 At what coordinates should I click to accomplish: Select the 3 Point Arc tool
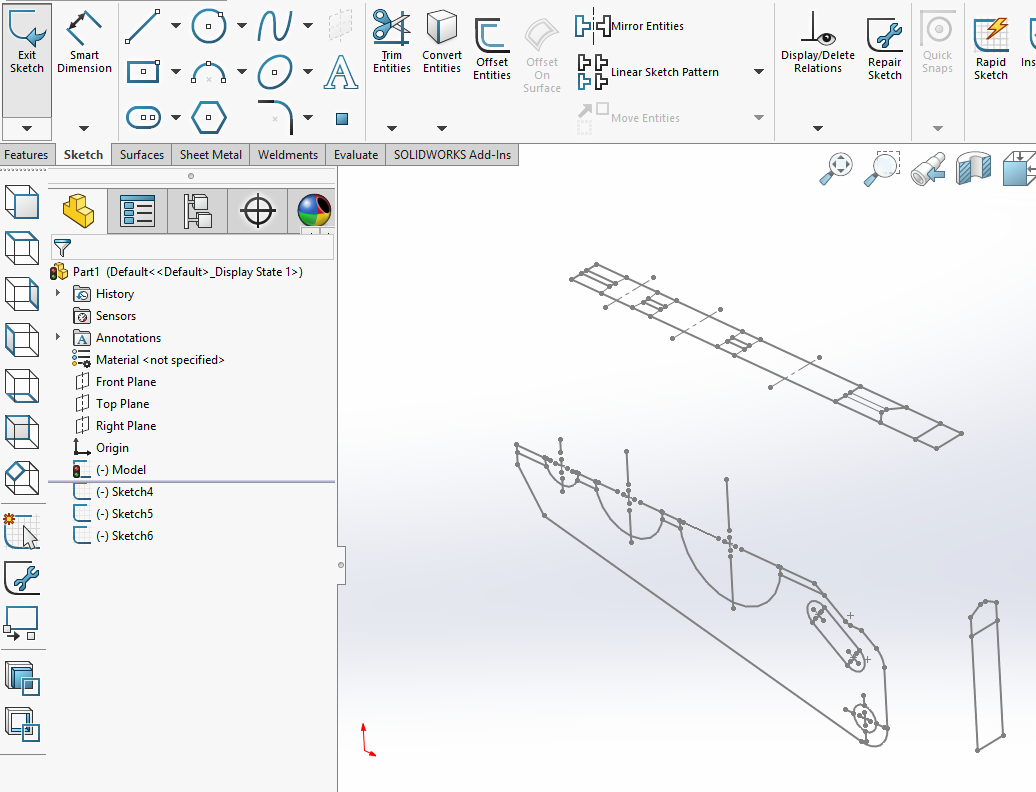click(209, 71)
